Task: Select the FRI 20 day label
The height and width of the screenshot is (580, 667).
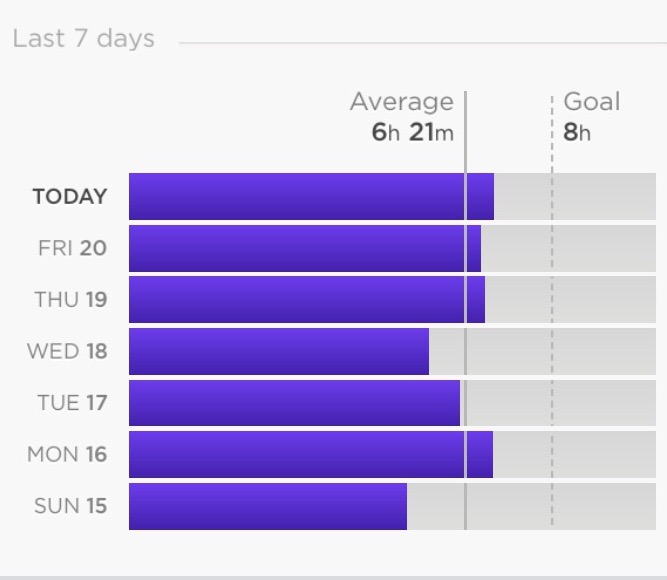Action: pos(72,248)
